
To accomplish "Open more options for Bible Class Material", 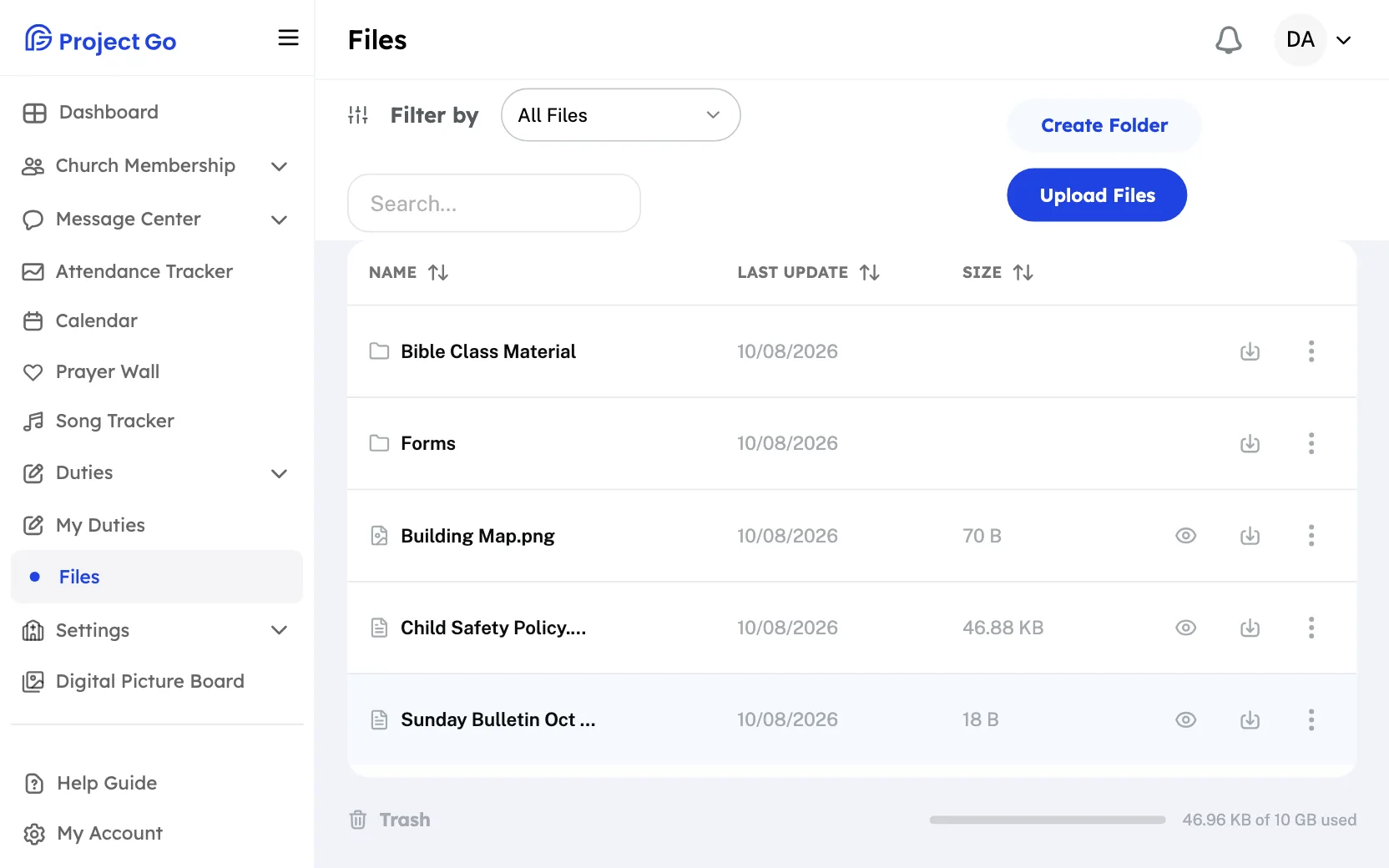I will pyautogui.click(x=1311, y=351).
